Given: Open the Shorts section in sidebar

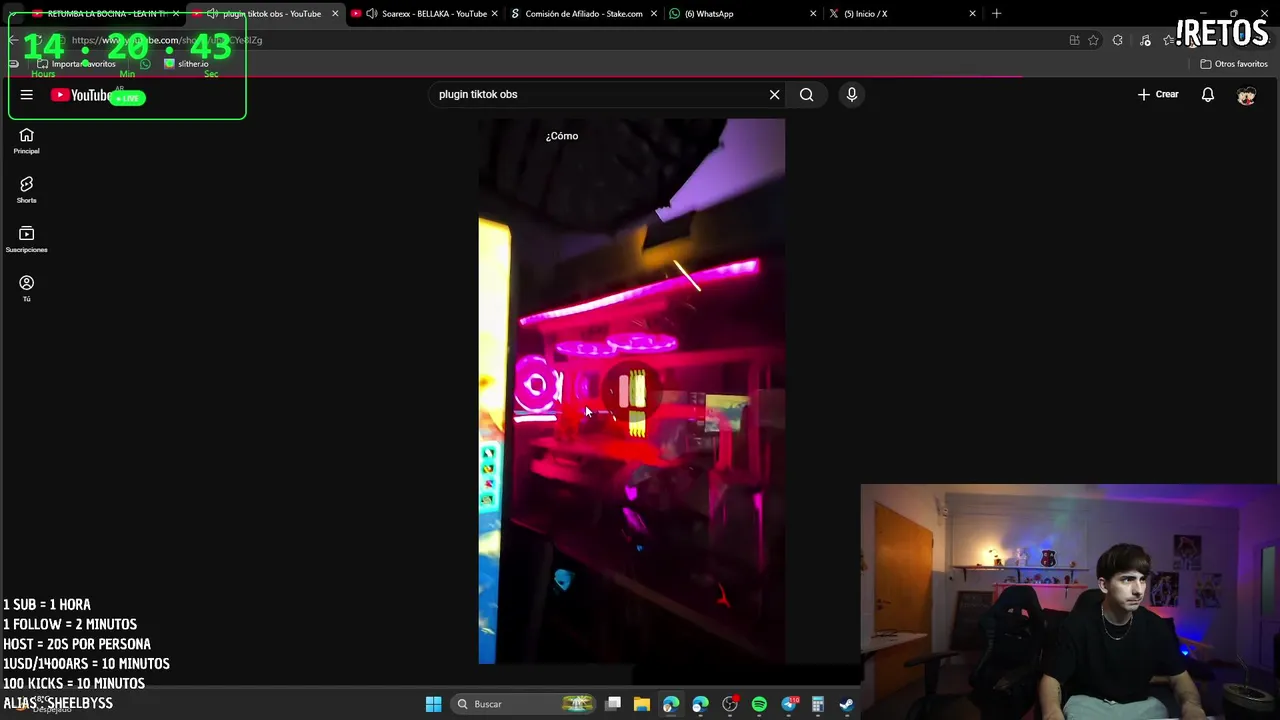Looking at the screenshot, I should pos(26,190).
